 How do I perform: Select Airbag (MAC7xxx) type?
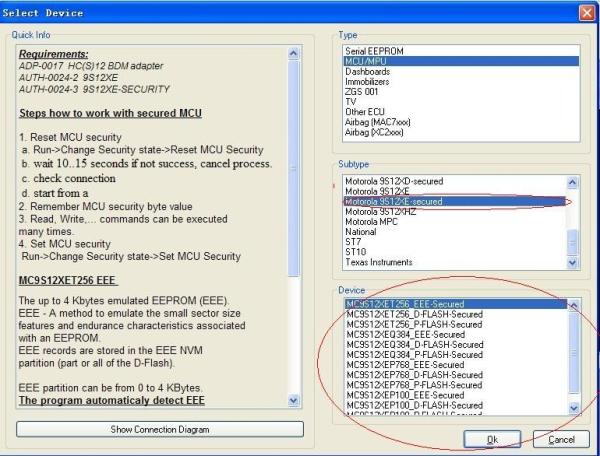pos(461,122)
